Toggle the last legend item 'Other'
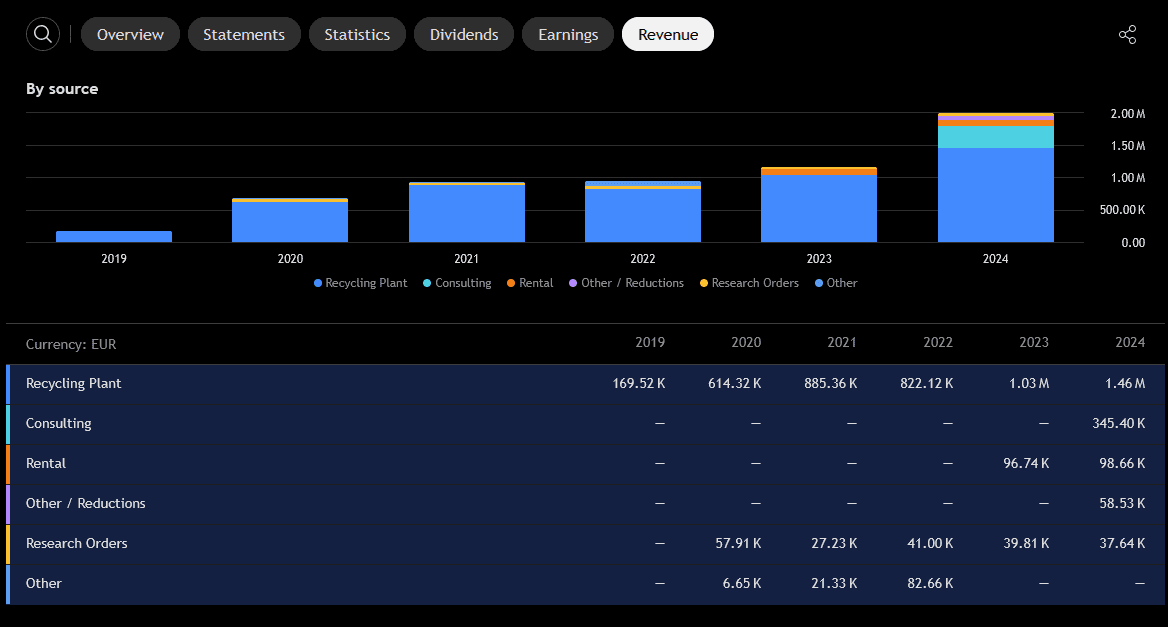The width and height of the screenshot is (1168, 627). (x=837, y=283)
